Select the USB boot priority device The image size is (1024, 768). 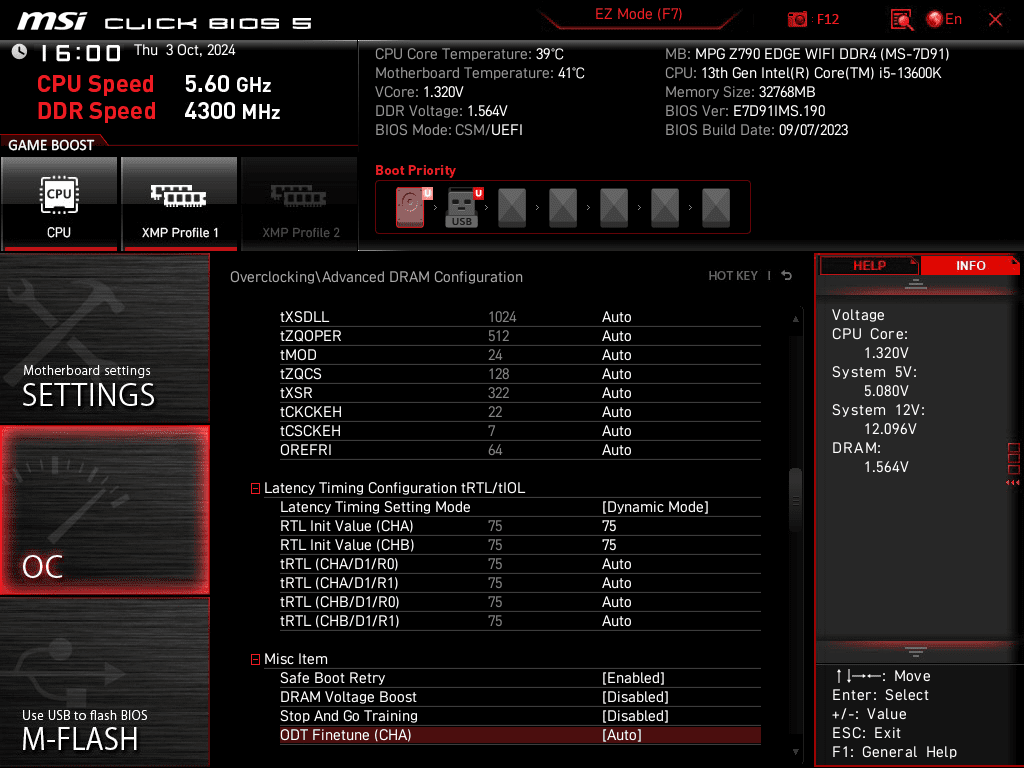coord(463,207)
